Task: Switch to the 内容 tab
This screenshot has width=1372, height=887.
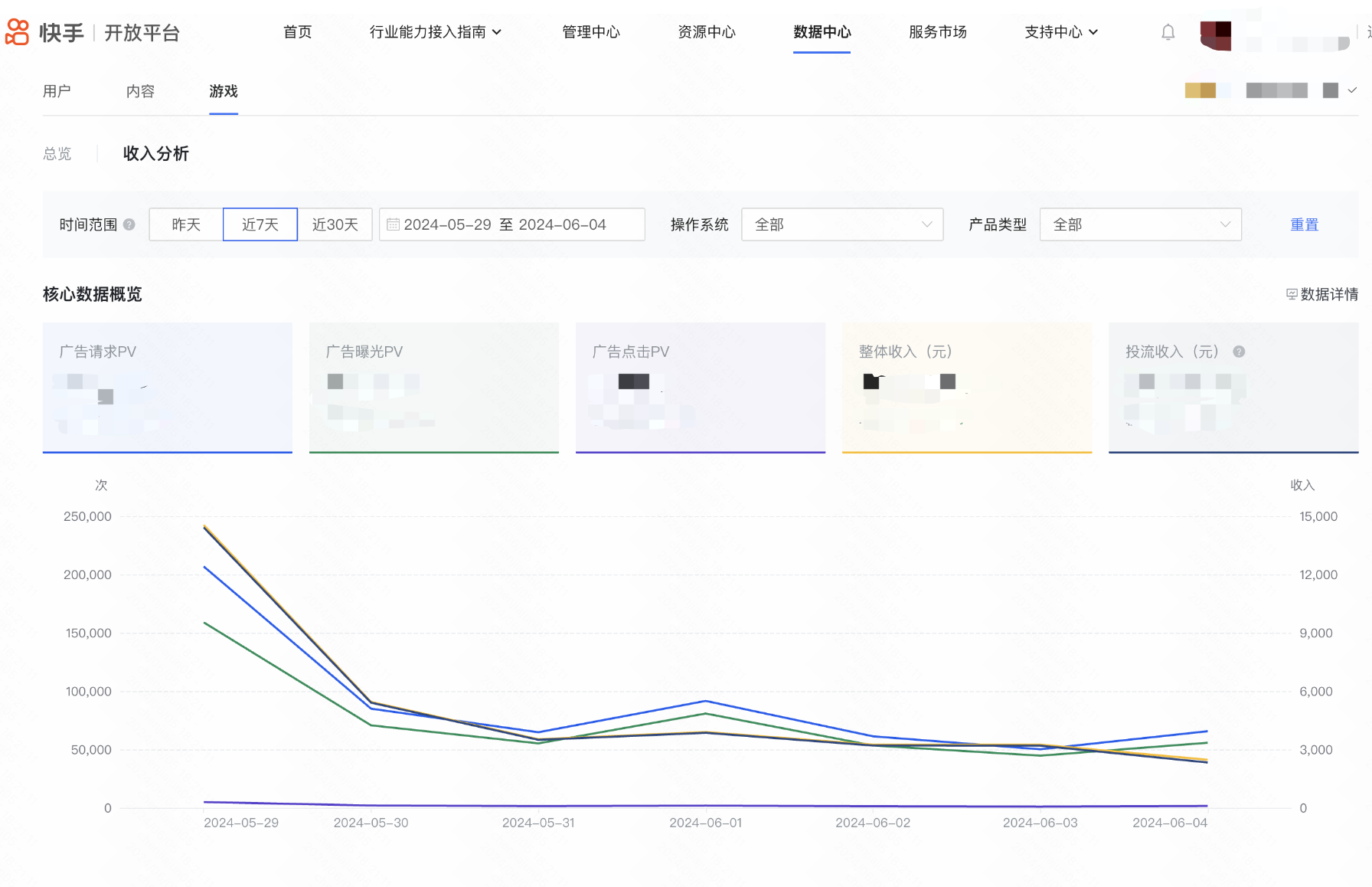Action: pos(140,91)
